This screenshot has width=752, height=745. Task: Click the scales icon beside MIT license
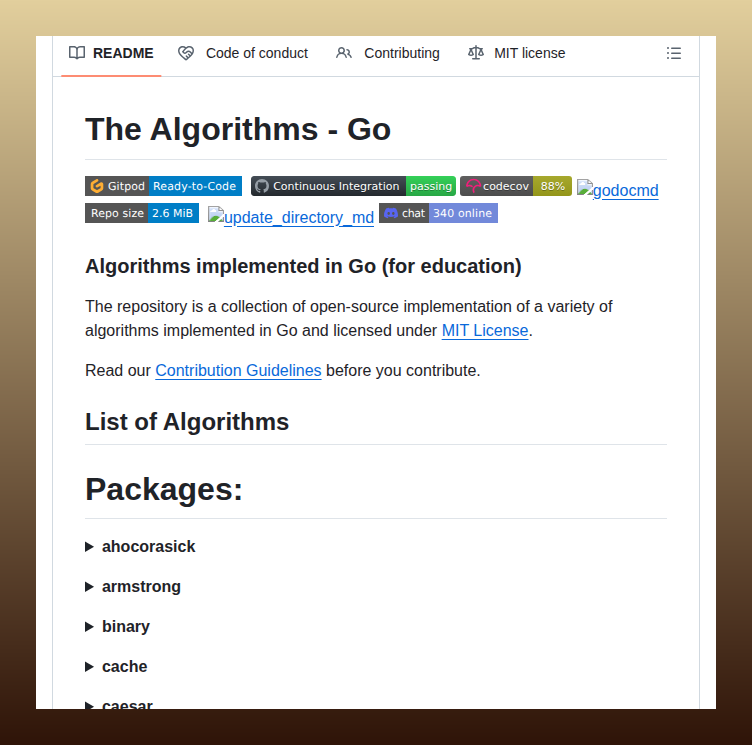476,53
